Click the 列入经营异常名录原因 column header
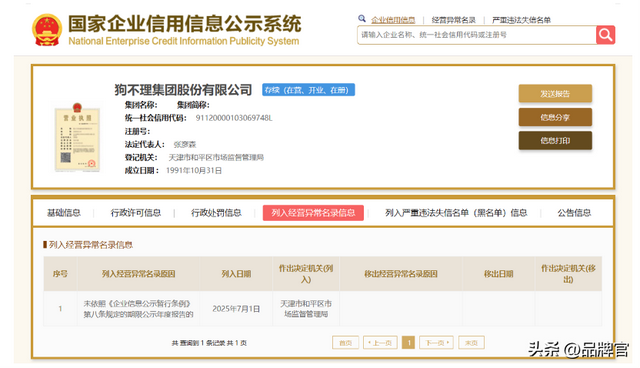The height and width of the screenshot is (368, 640). point(138,274)
